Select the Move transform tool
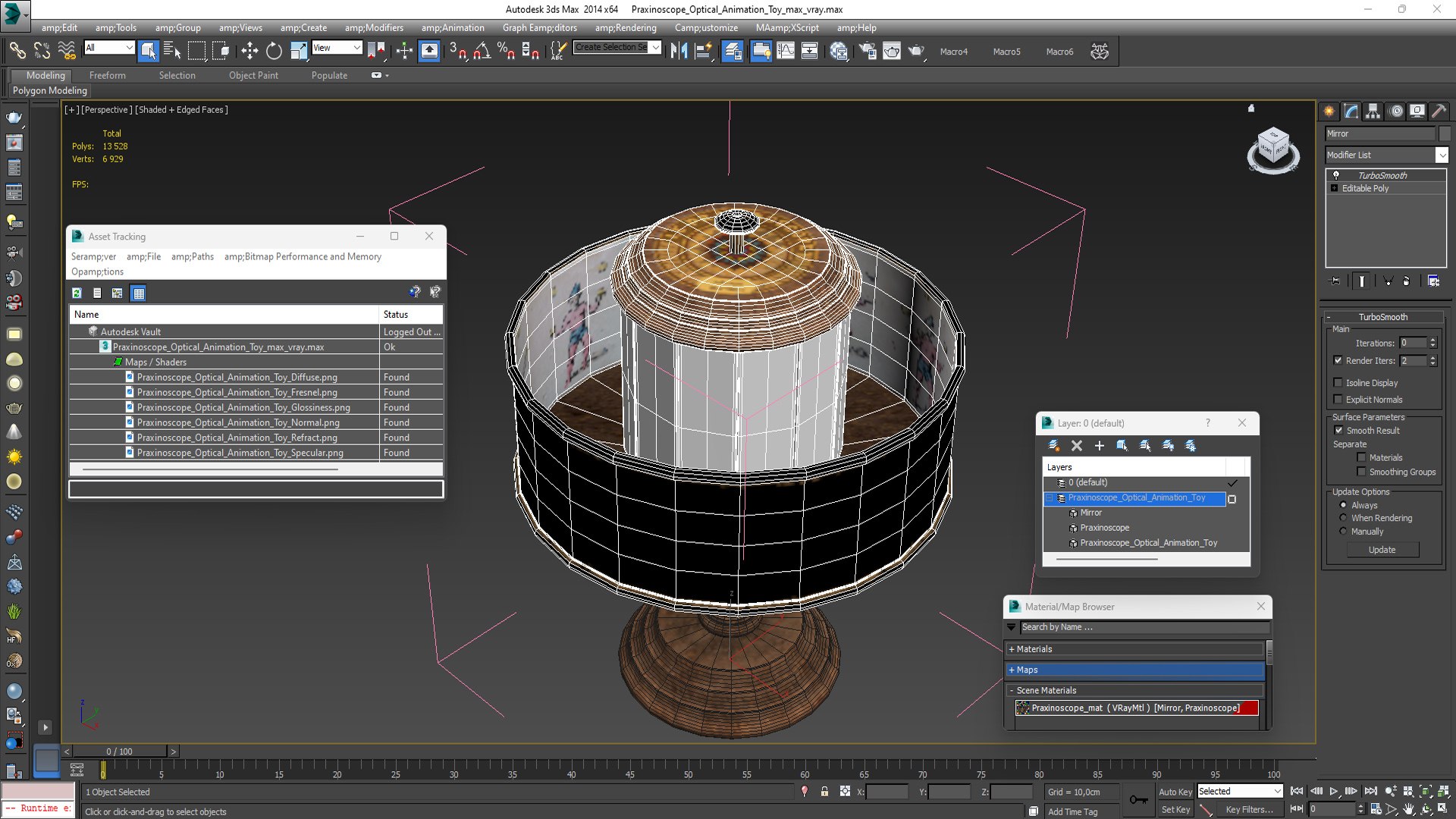 (249, 51)
